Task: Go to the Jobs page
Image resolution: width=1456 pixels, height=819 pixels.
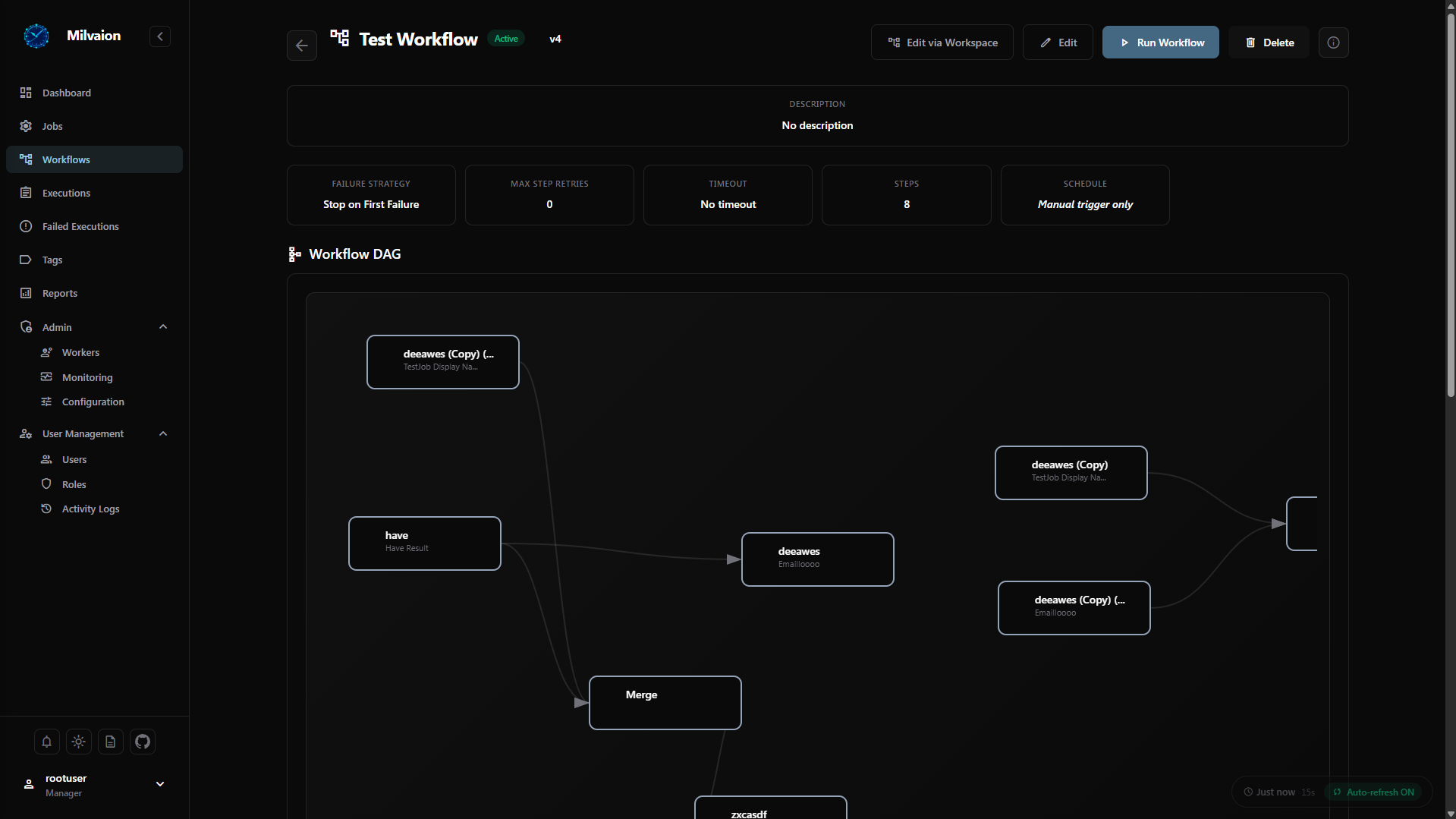Action: click(94, 126)
